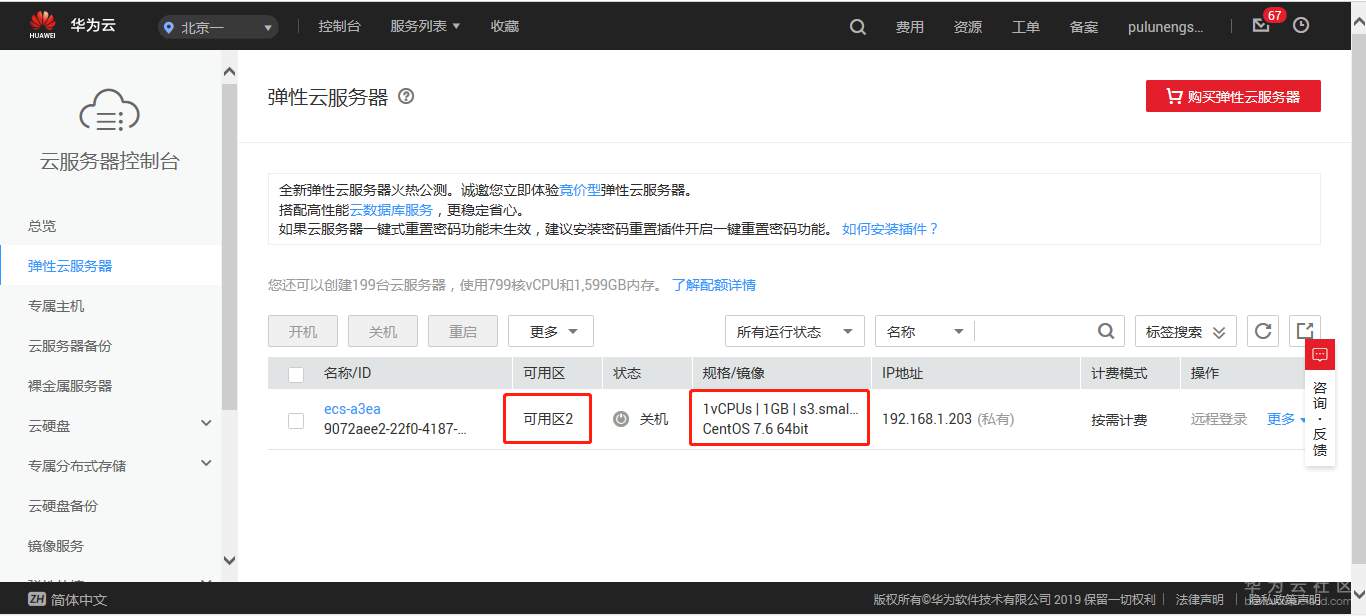Click the 购买弹性云服务器 button
Screen dimensions: 1366x616
1233,96
